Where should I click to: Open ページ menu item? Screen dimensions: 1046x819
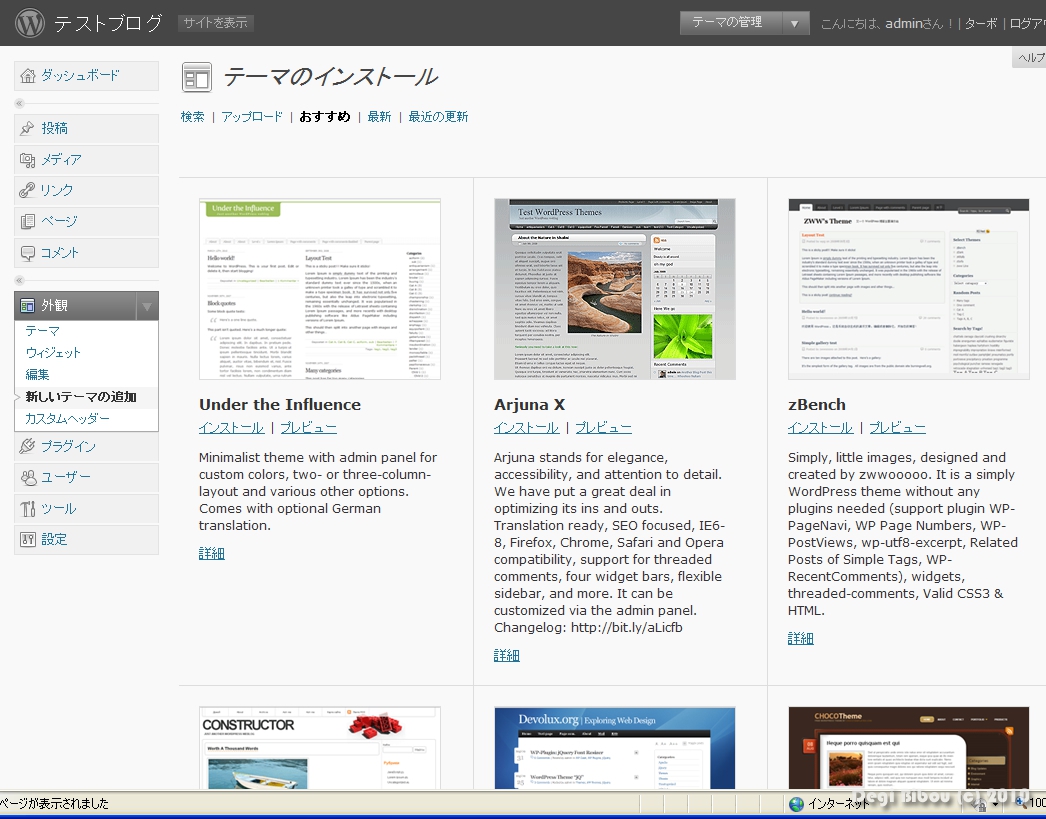pos(86,221)
